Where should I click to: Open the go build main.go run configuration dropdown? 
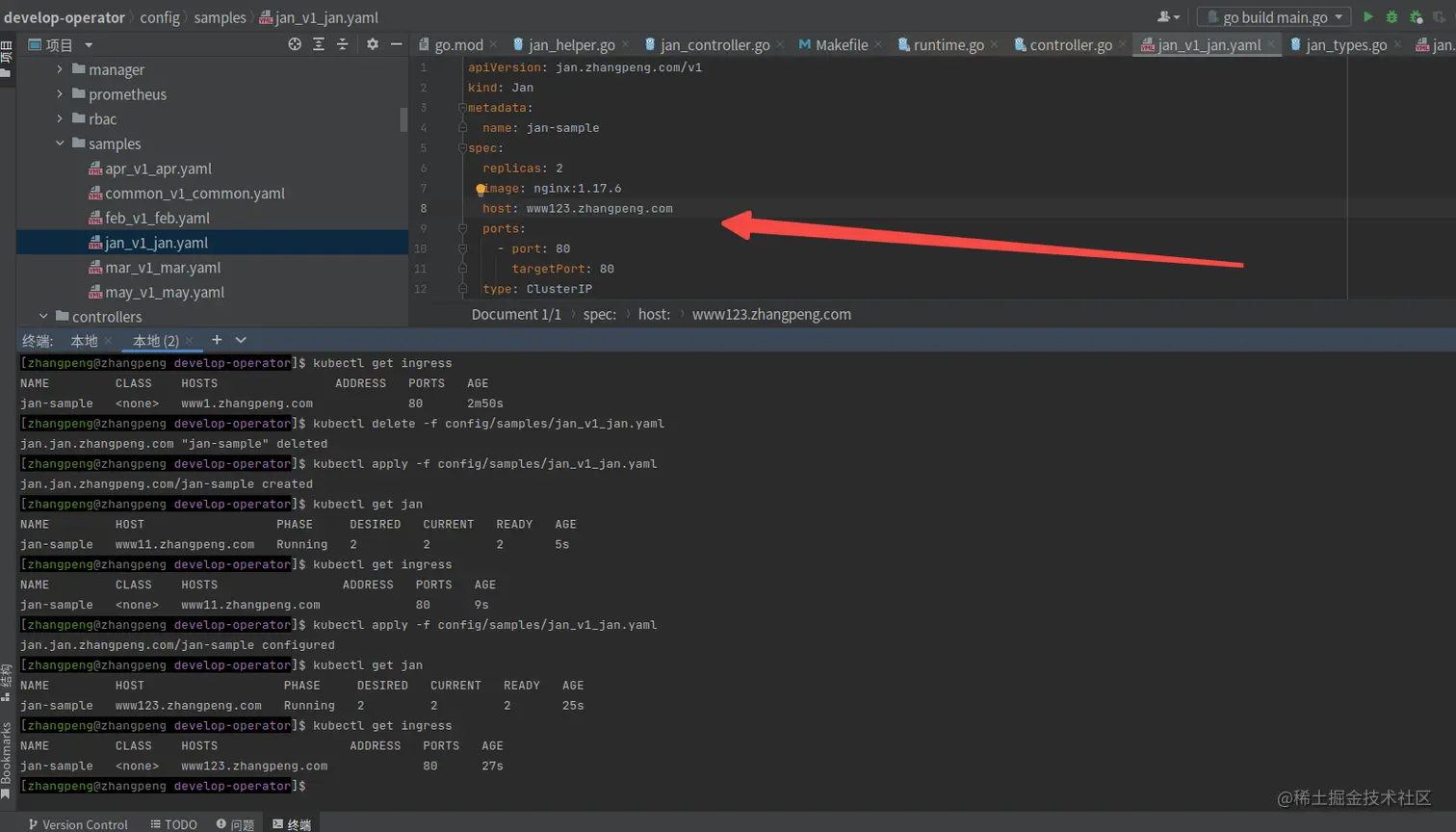(1273, 16)
